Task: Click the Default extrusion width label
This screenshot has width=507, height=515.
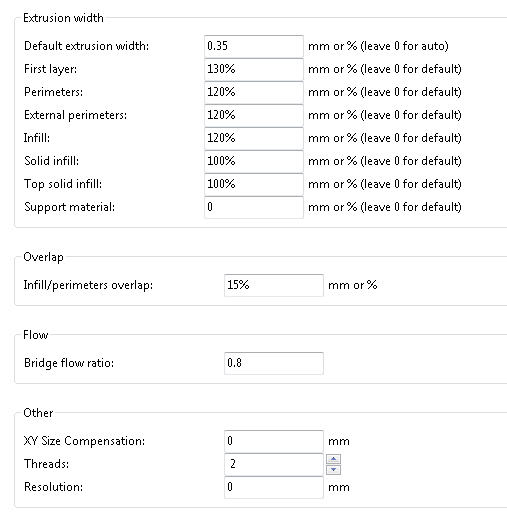Action: pyautogui.click(x=86, y=46)
